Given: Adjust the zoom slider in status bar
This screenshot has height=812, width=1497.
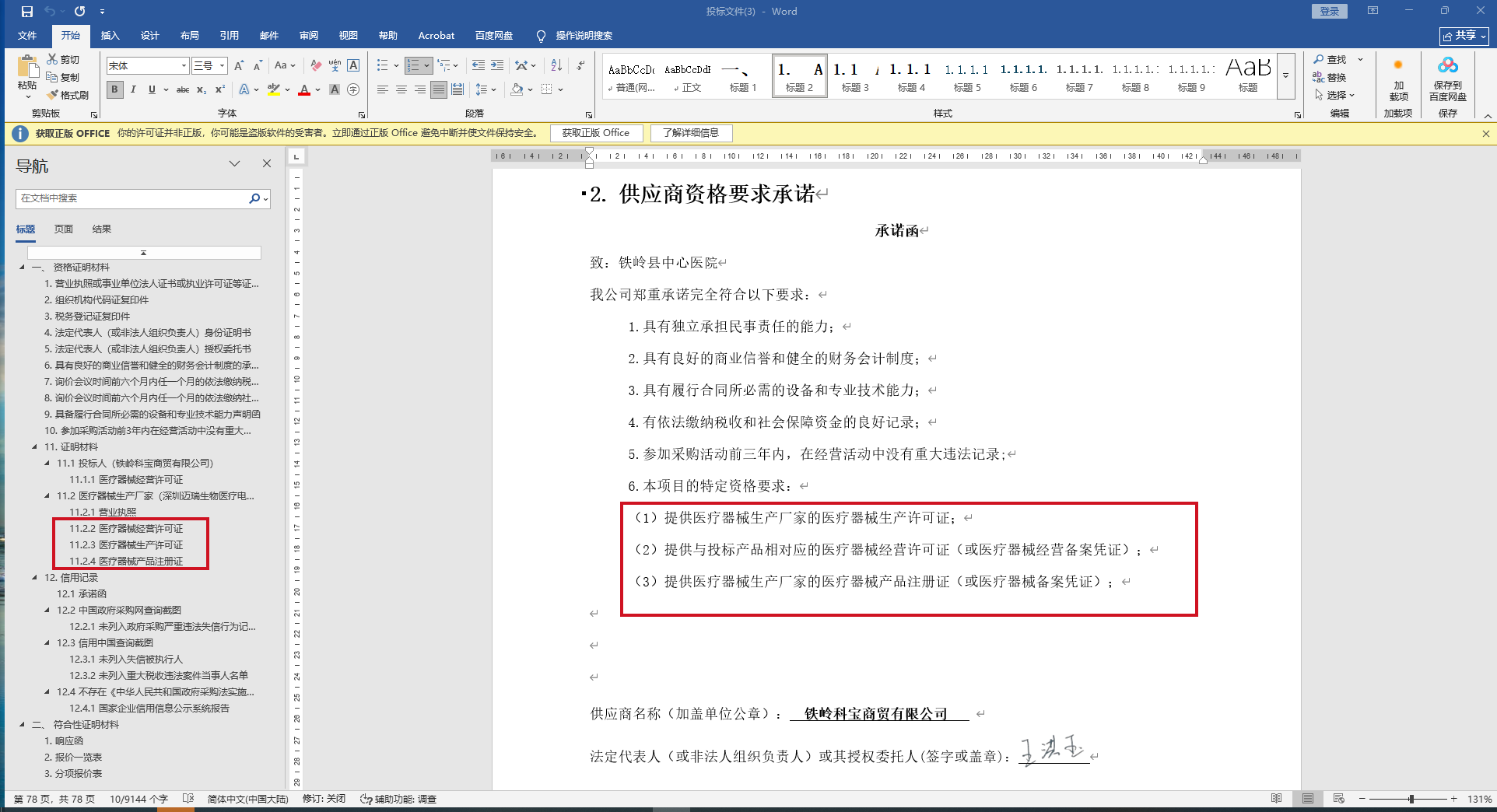Looking at the screenshot, I should point(1411,799).
